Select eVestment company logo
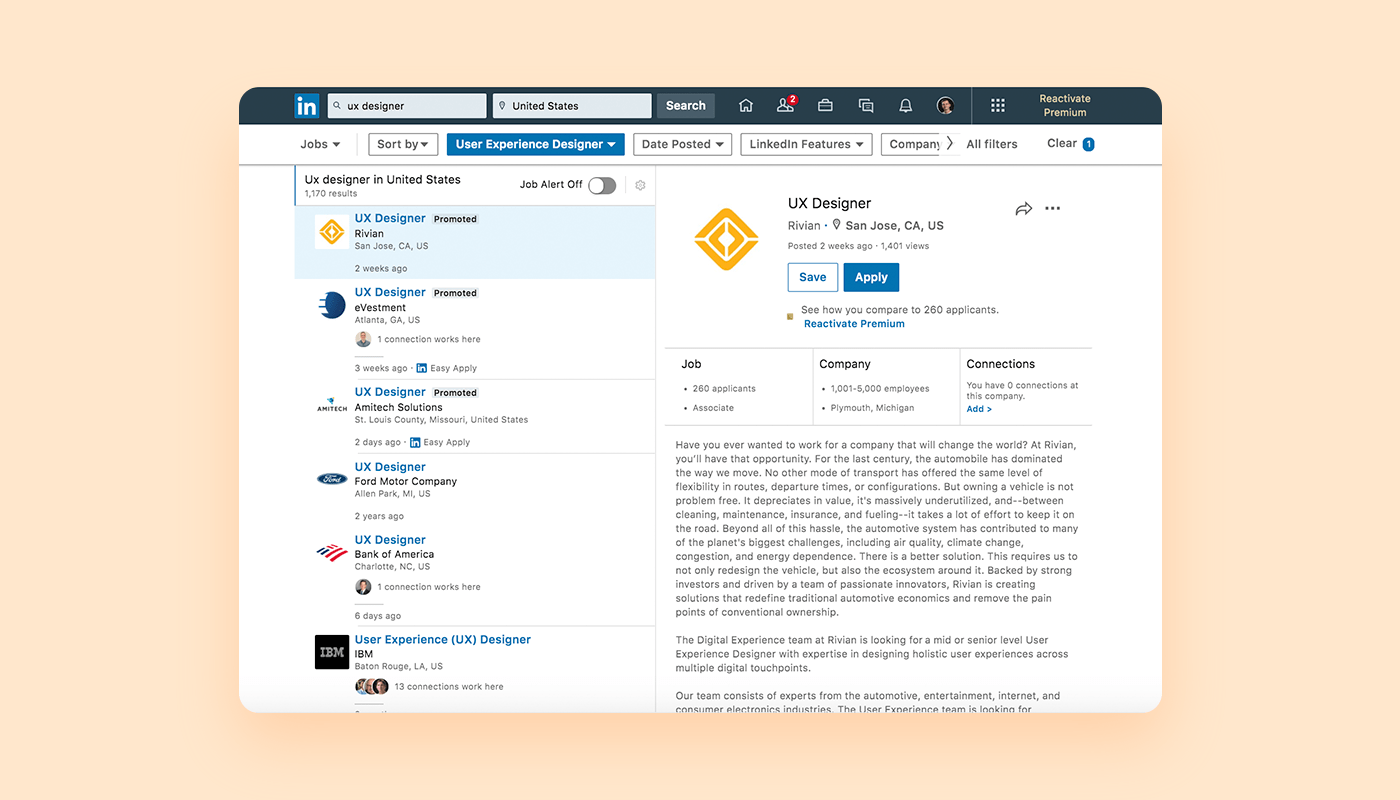This screenshot has width=1400, height=800. coord(331,306)
